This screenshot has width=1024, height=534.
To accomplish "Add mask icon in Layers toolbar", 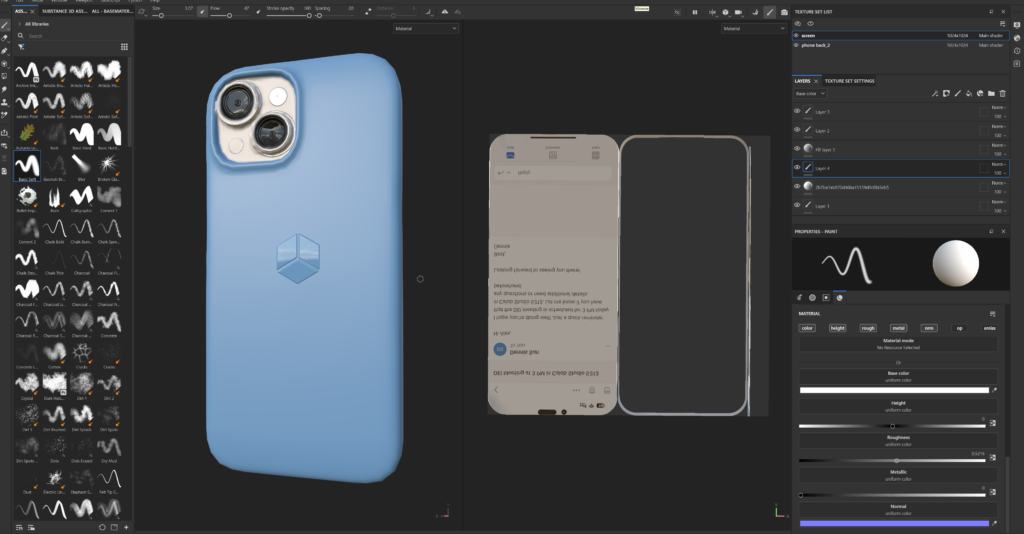I will point(946,93).
